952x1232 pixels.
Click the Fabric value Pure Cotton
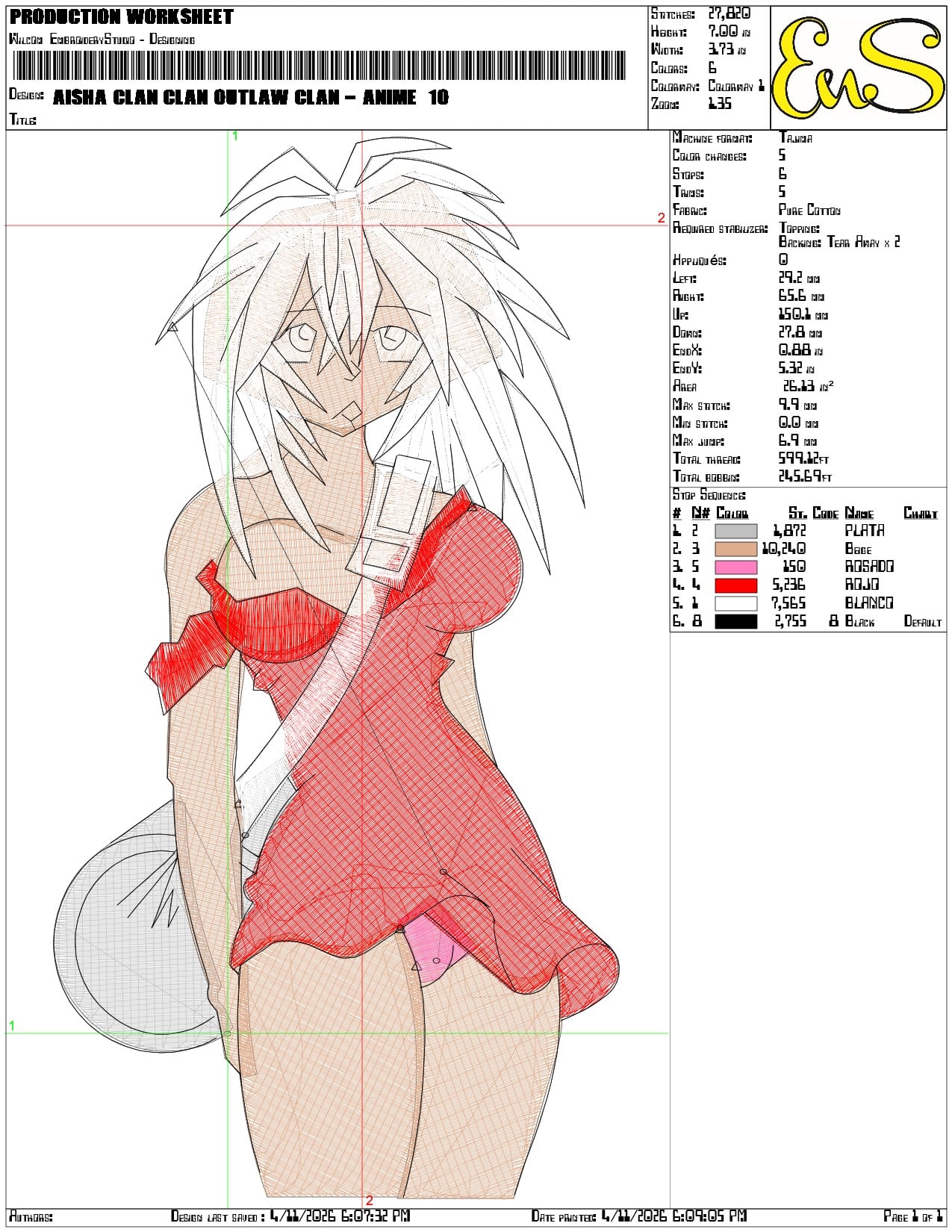809,211
